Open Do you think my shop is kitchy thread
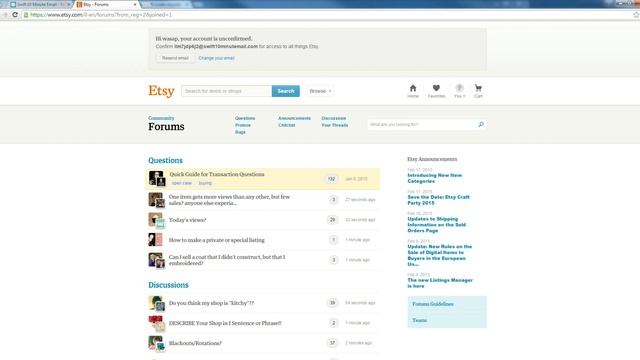This screenshot has width=640, height=360. point(211,303)
